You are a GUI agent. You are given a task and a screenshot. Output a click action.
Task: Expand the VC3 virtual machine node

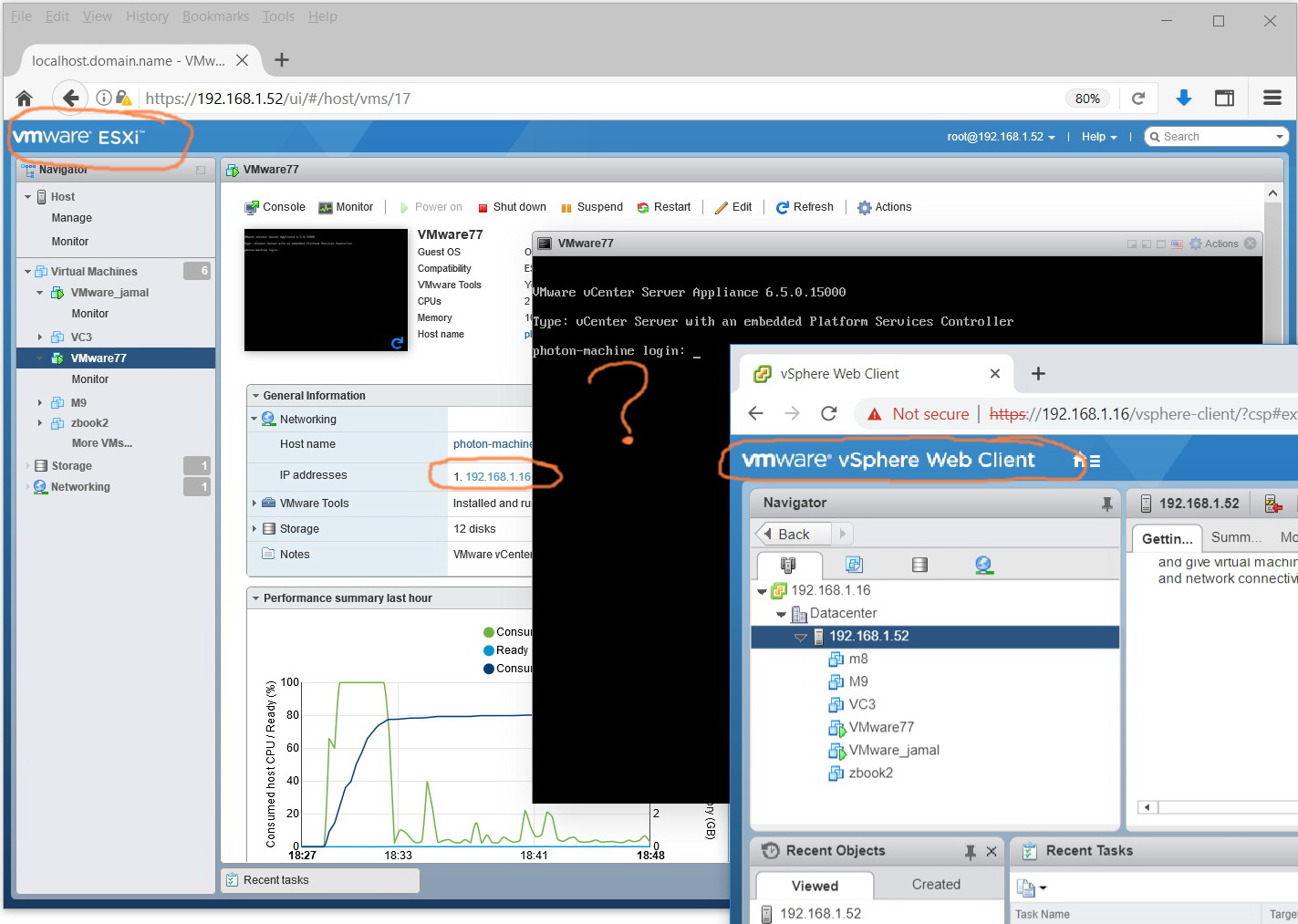40,337
